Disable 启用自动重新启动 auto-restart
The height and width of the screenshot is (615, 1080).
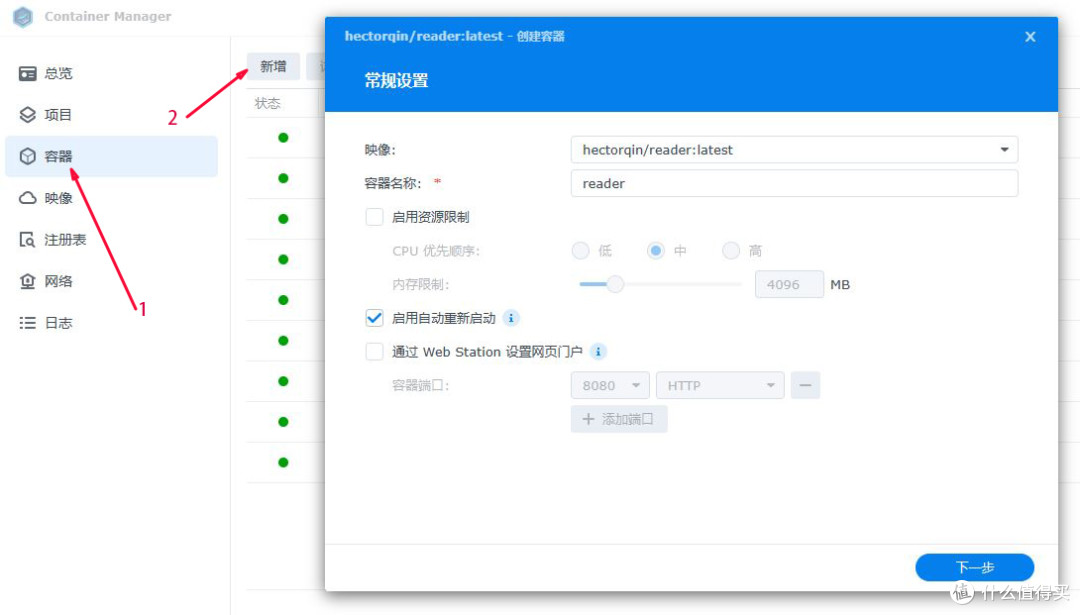click(x=374, y=318)
